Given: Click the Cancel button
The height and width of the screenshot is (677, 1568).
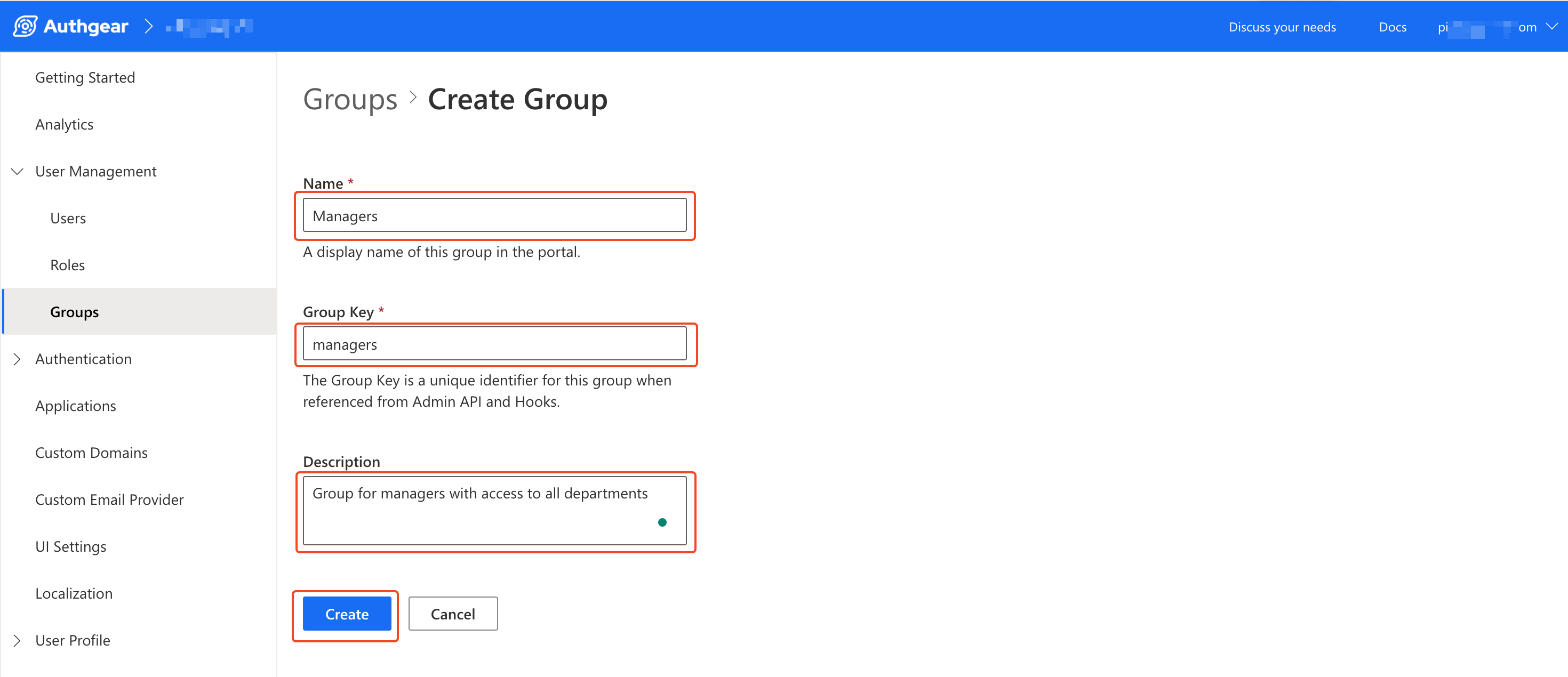Looking at the screenshot, I should point(452,613).
